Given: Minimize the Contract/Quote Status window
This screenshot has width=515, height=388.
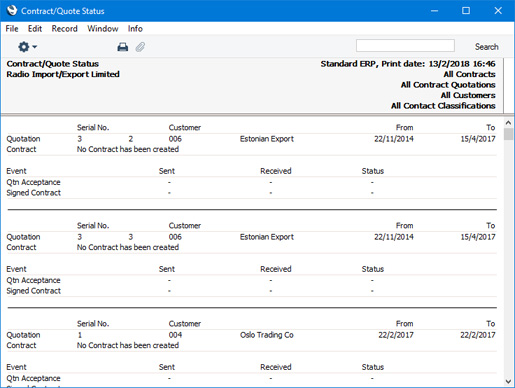Looking at the screenshot, I should click(434, 11).
